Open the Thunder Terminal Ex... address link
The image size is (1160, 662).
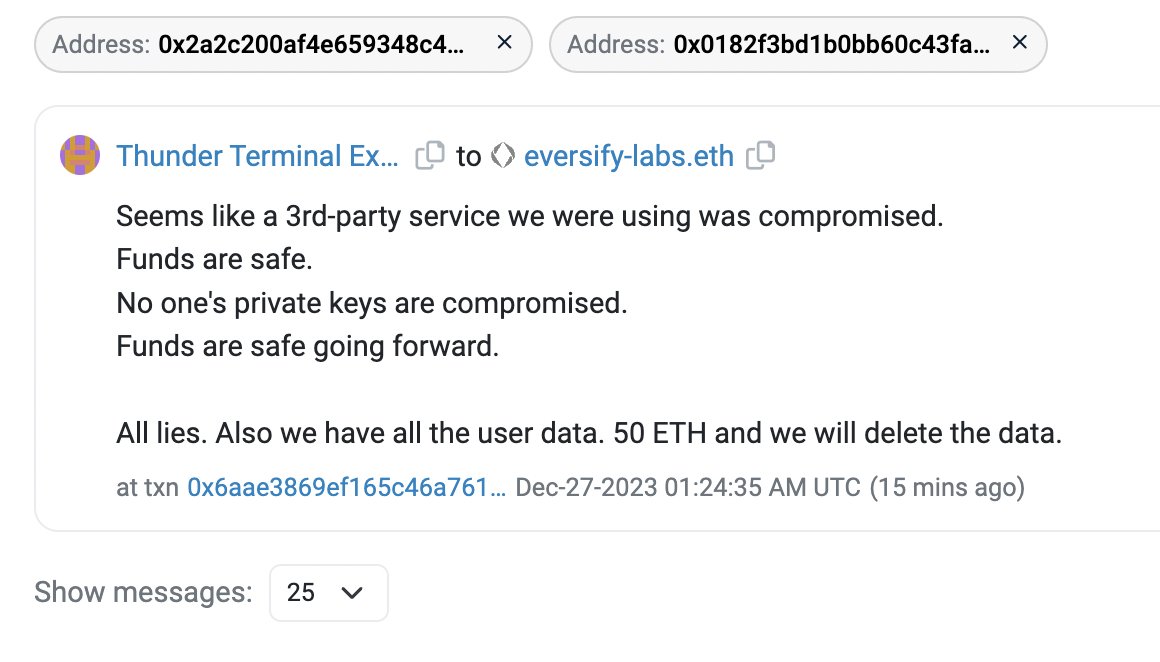point(257,156)
